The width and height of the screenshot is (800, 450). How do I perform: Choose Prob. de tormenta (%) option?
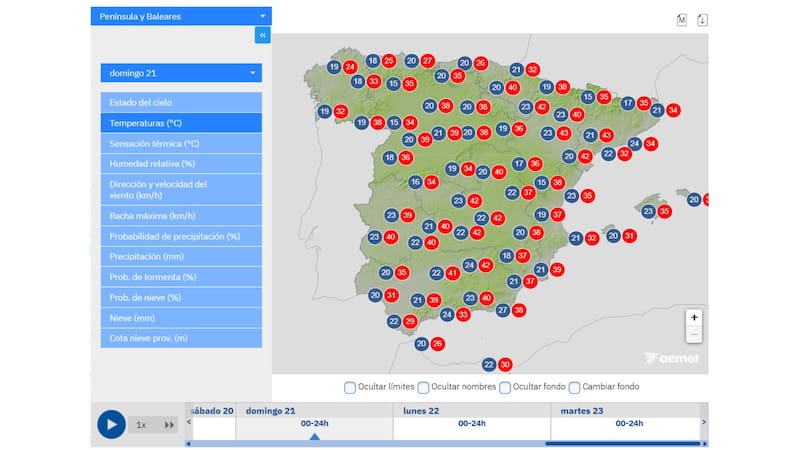[181, 277]
